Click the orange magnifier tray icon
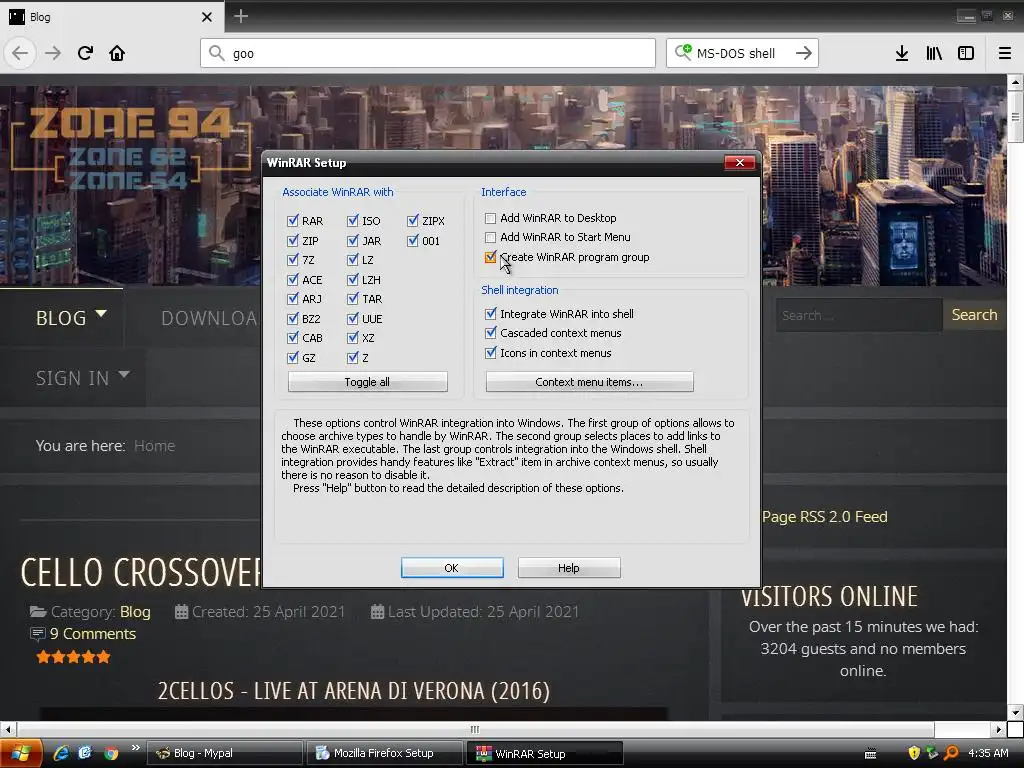This screenshot has width=1024, height=768. 951,753
